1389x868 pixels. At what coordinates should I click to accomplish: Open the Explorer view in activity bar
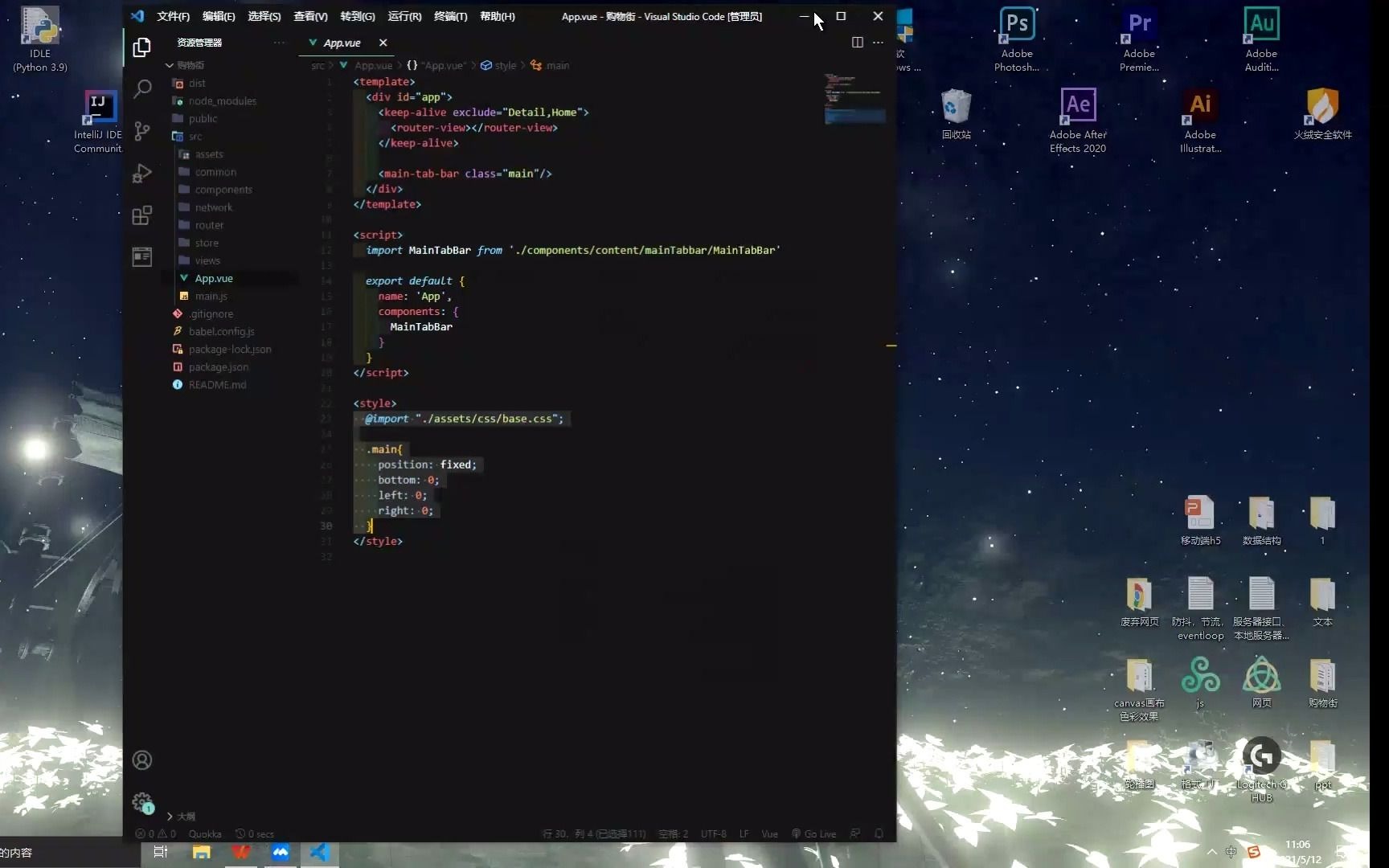[x=142, y=48]
